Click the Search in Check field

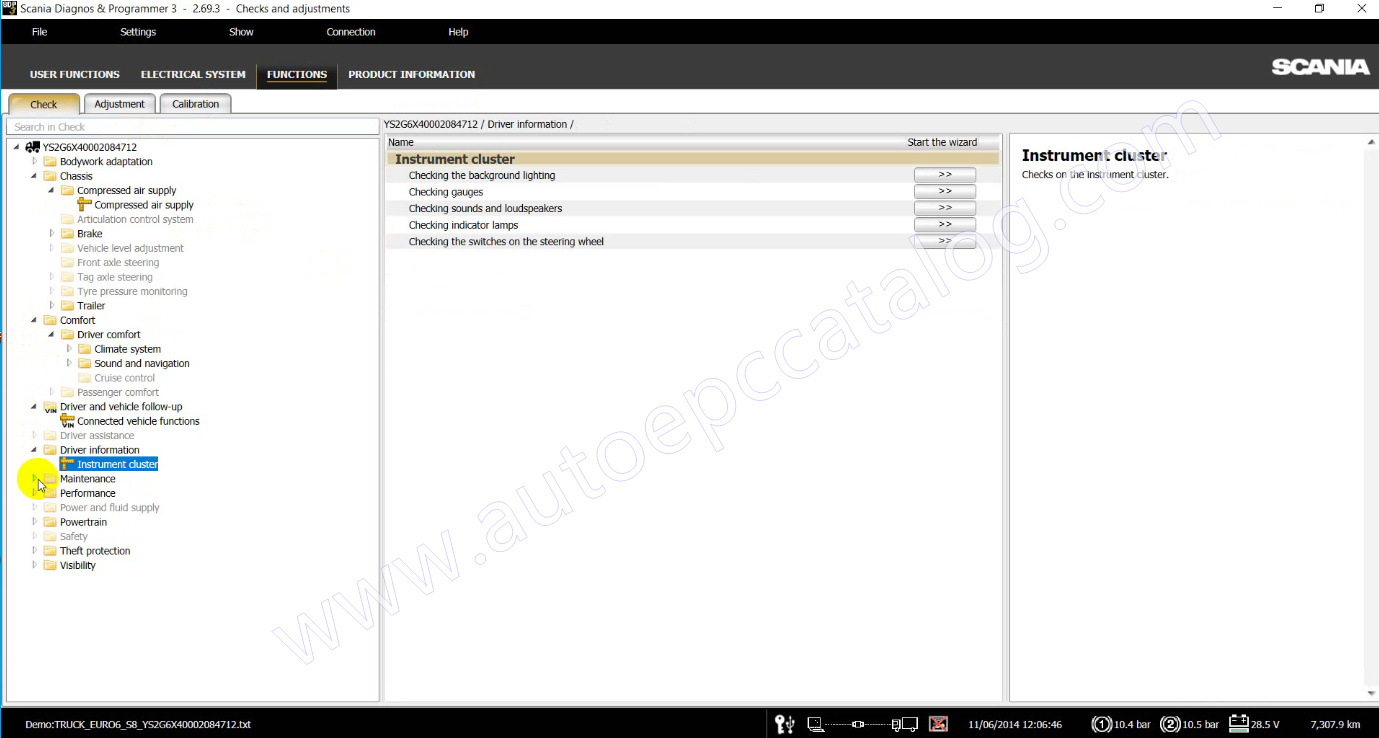tap(193, 127)
